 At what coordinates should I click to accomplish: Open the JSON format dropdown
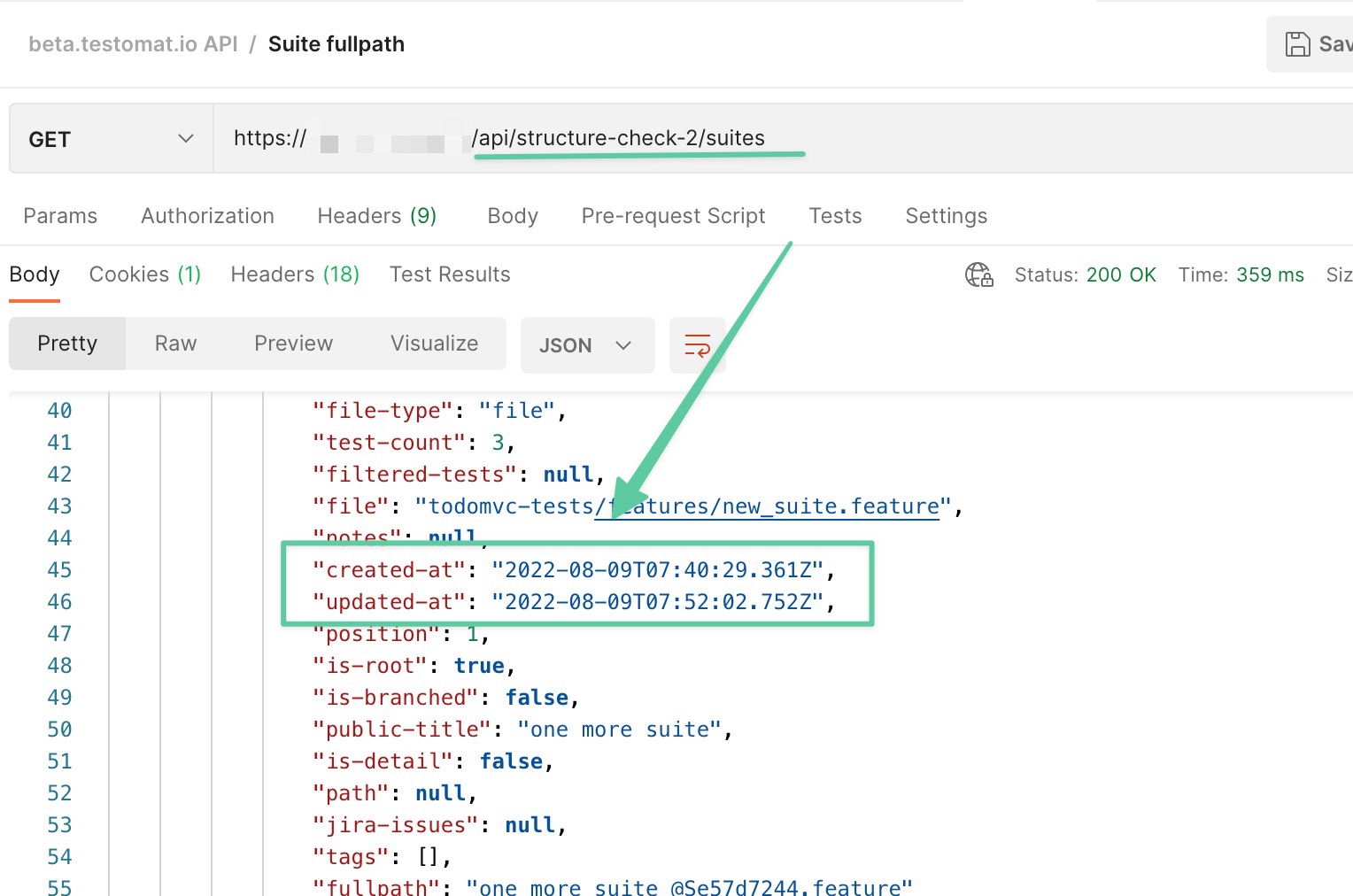click(587, 345)
